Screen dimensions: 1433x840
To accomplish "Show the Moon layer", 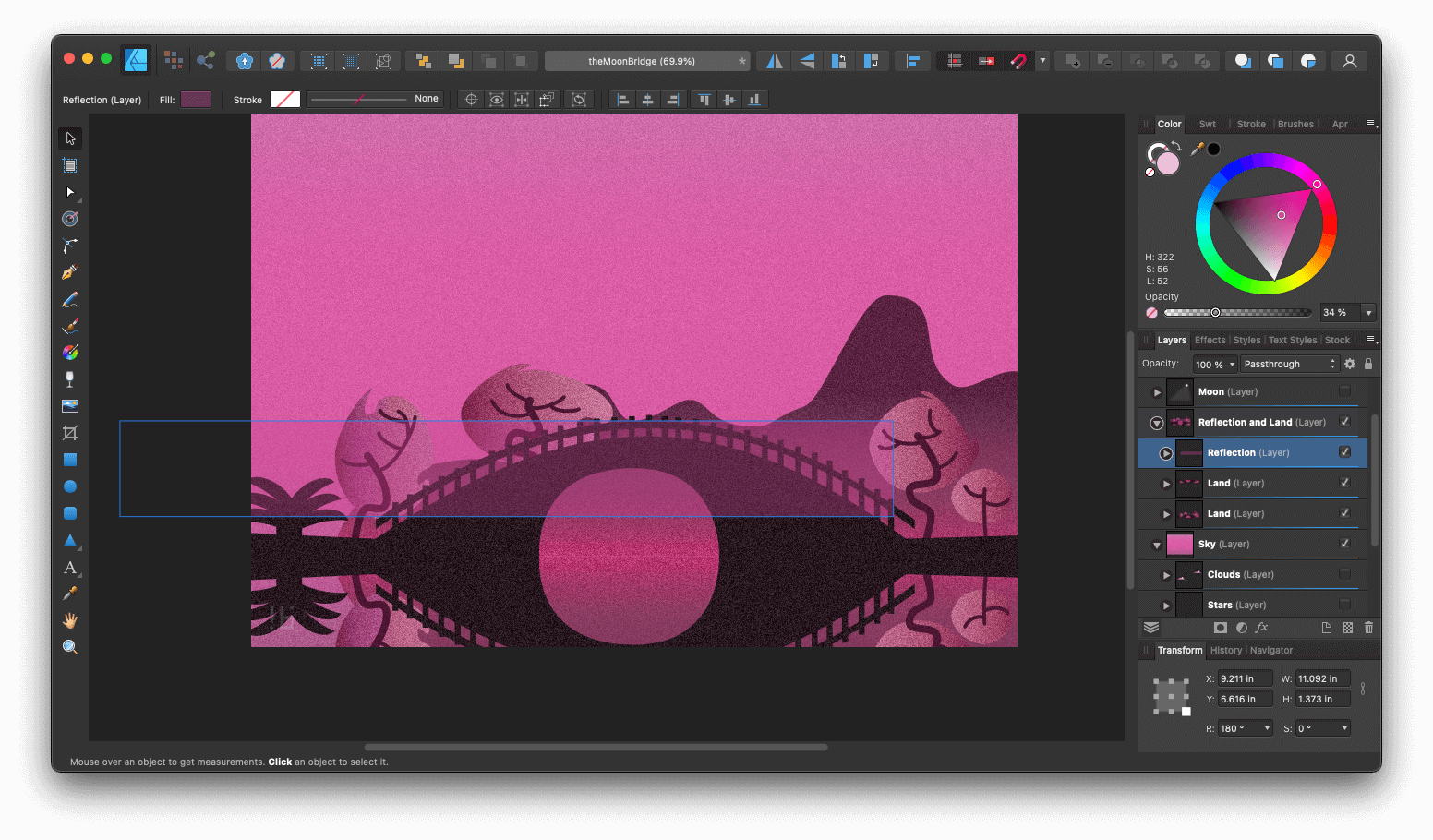I will click(x=1343, y=391).
